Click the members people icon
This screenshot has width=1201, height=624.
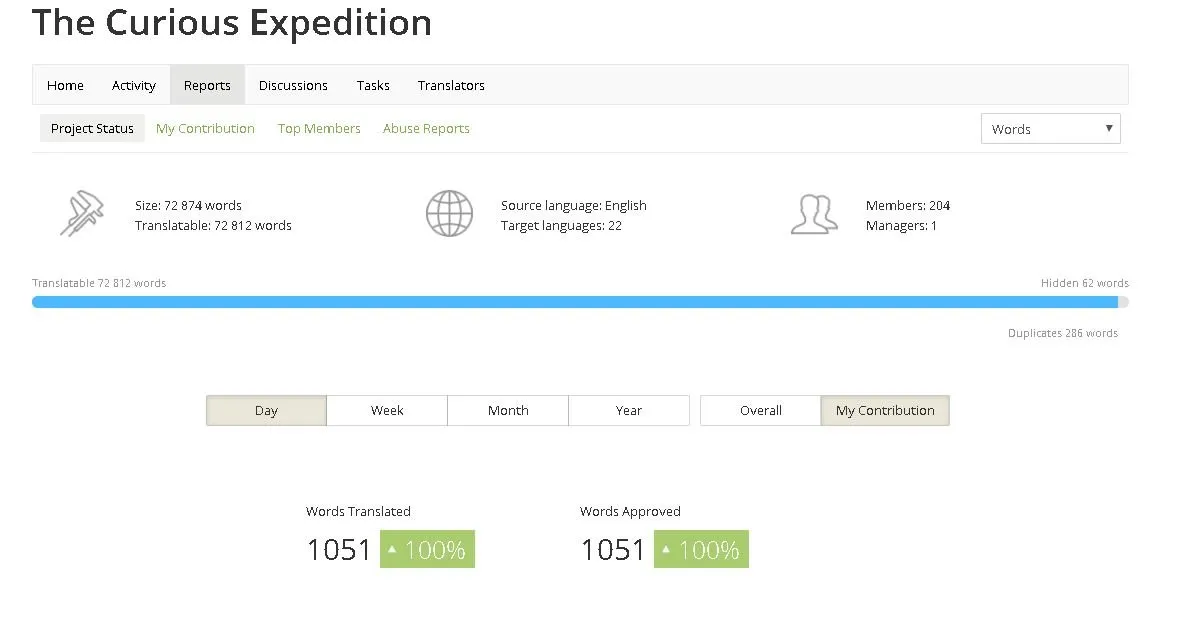point(813,214)
